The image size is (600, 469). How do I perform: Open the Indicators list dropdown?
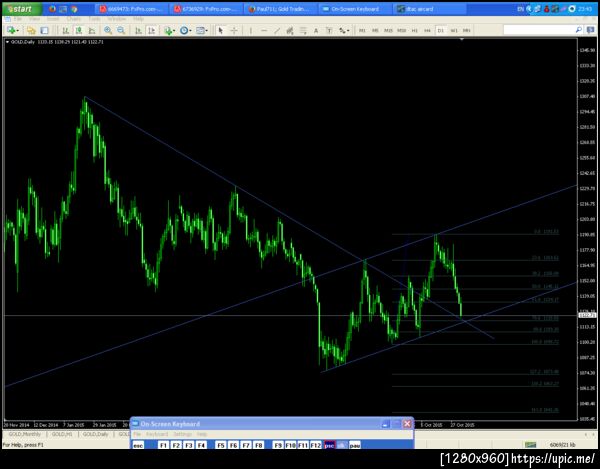click(169, 30)
